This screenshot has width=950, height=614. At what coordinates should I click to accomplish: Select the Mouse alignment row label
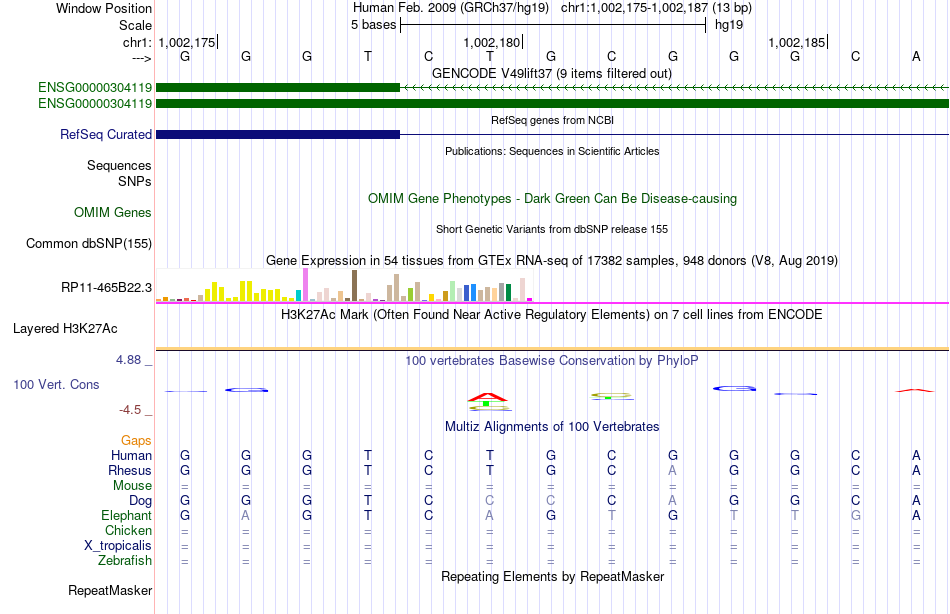pyautogui.click(x=132, y=486)
